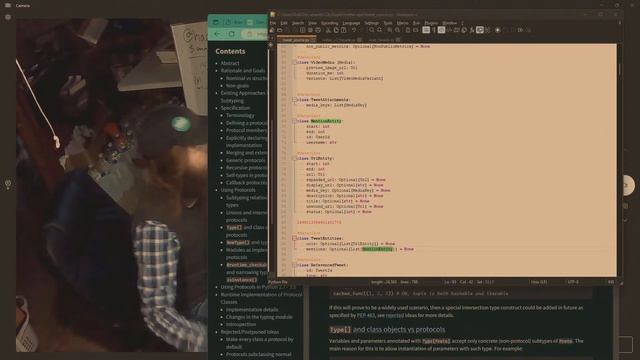Open the File menu in Notepad++
This screenshot has width=640, height=360.
[x=273, y=23]
